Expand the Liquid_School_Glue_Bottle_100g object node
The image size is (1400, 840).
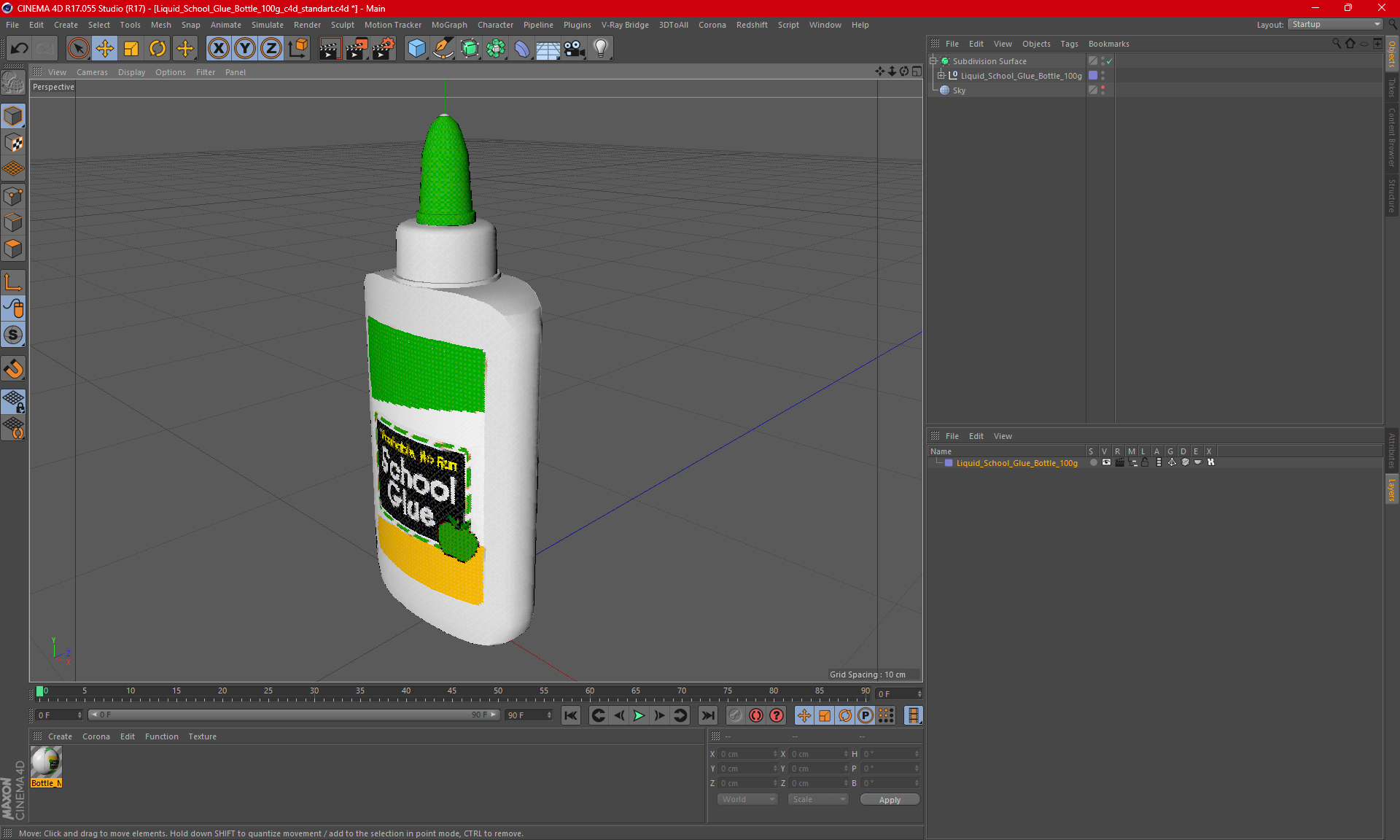941,76
